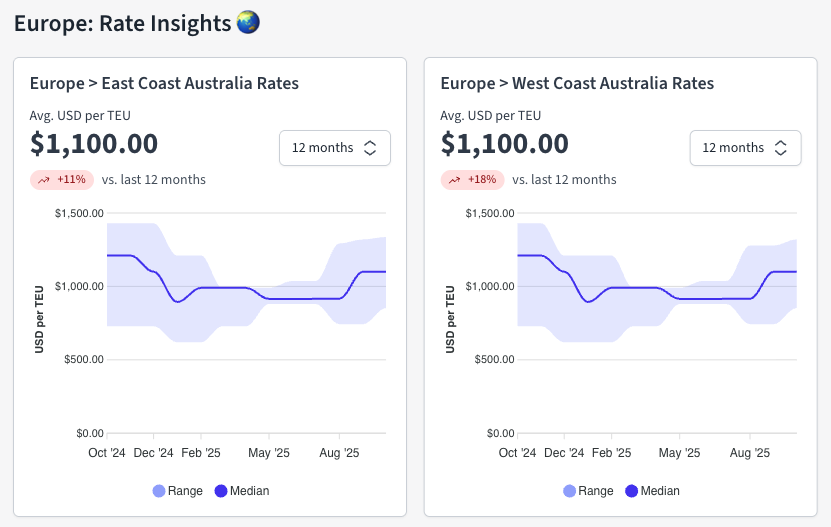The image size is (831, 527).
Task: Click West Coast chart $1,500.00 axis label
Action: tap(490, 213)
